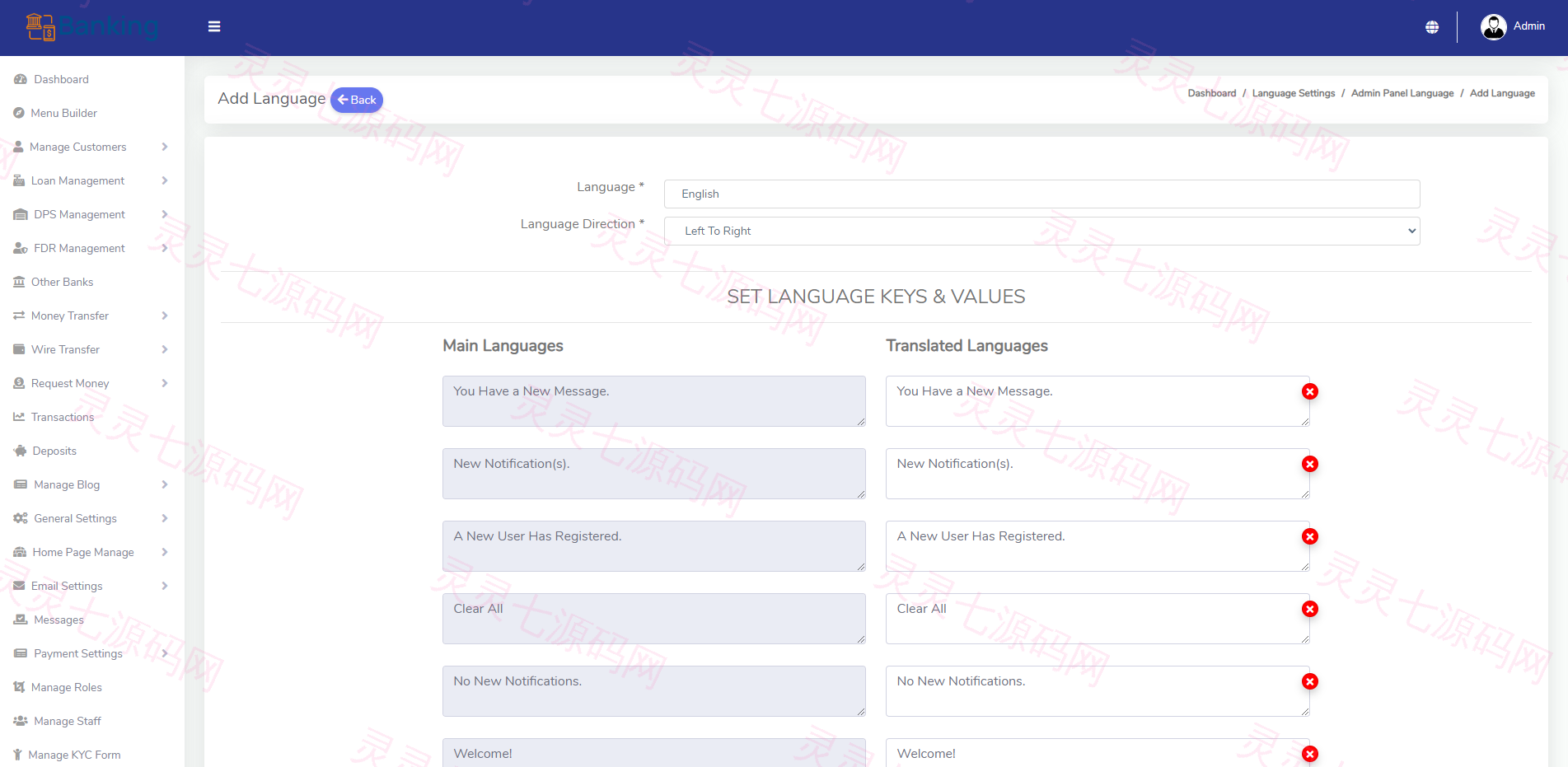Open the Language Direction dropdown
Screen dimensions: 1568x767
pos(1041,231)
